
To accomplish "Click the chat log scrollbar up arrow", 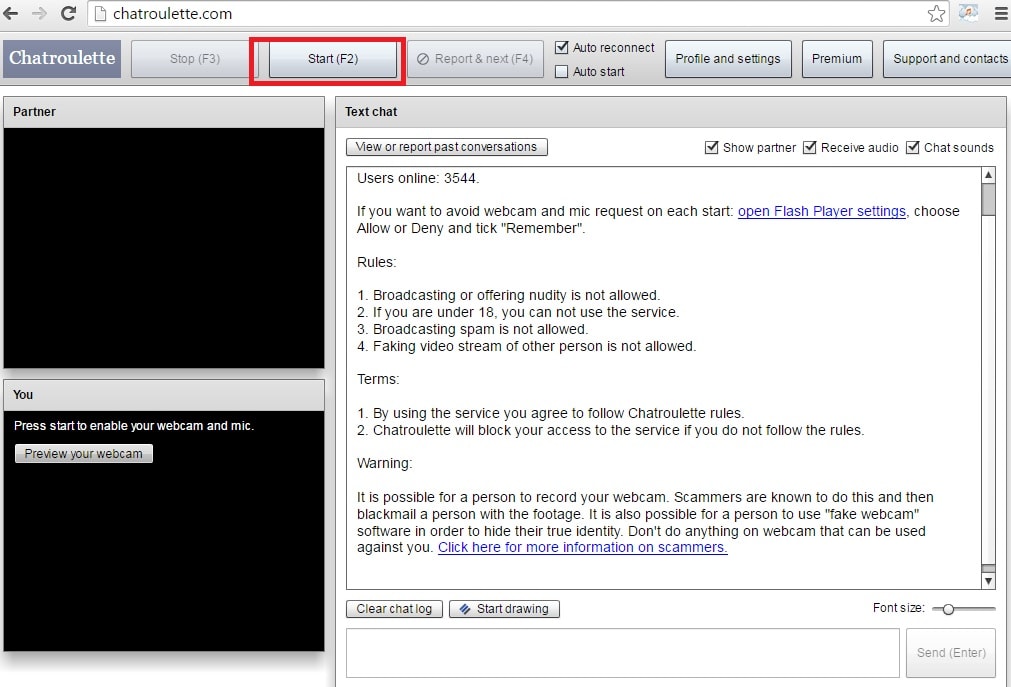I will point(988,175).
